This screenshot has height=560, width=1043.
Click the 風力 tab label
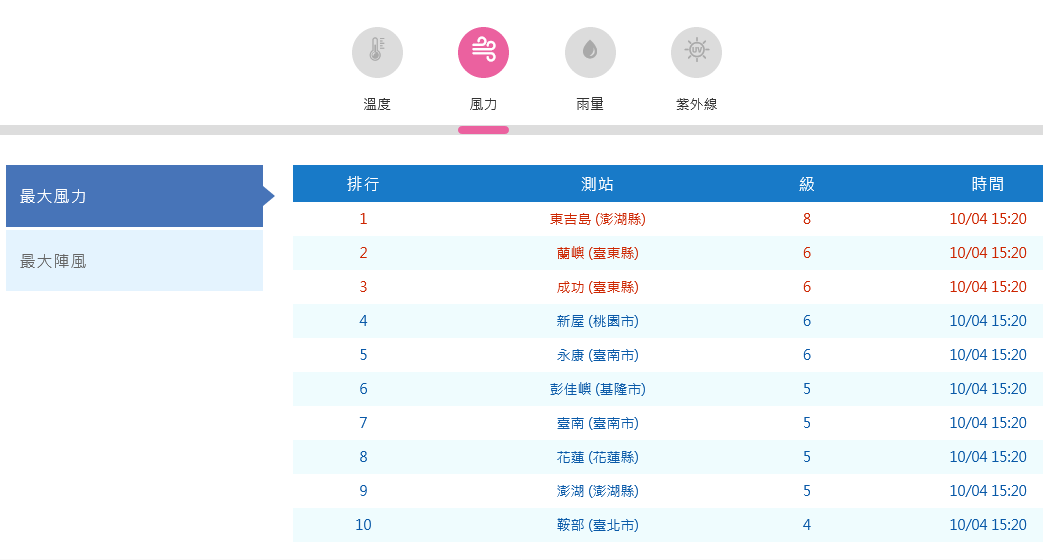483,104
